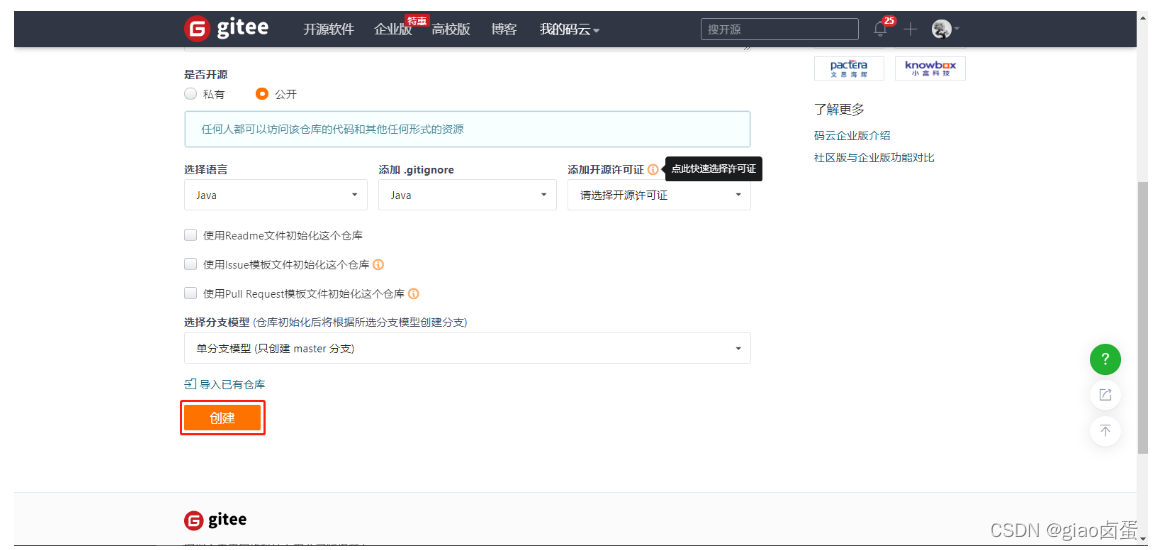Open the notification bell icon
1153x550 pixels.
pos(880,29)
